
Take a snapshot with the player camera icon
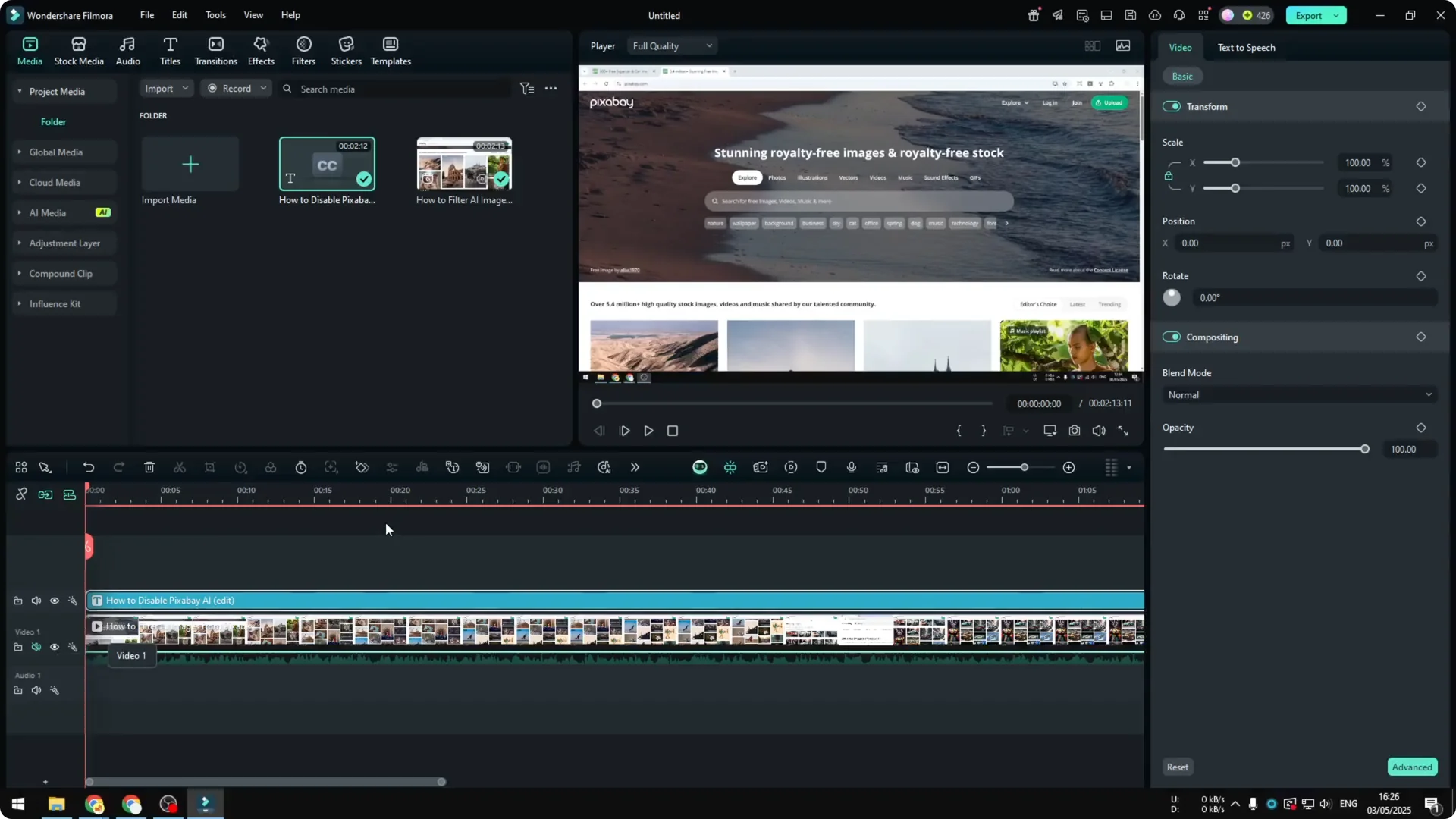1074,431
